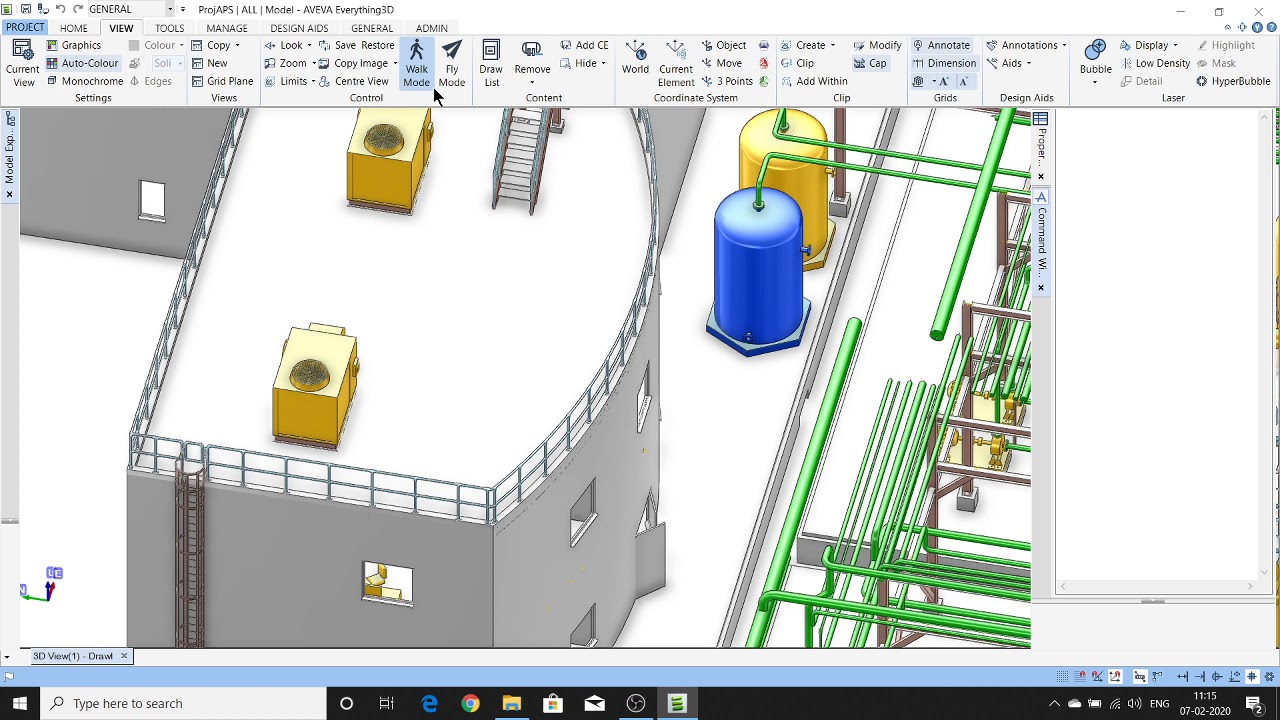Toggle the axes magnet snap in status bar
Image resolution: width=1280 pixels, height=720 pixels.
tap(1114, 677)
